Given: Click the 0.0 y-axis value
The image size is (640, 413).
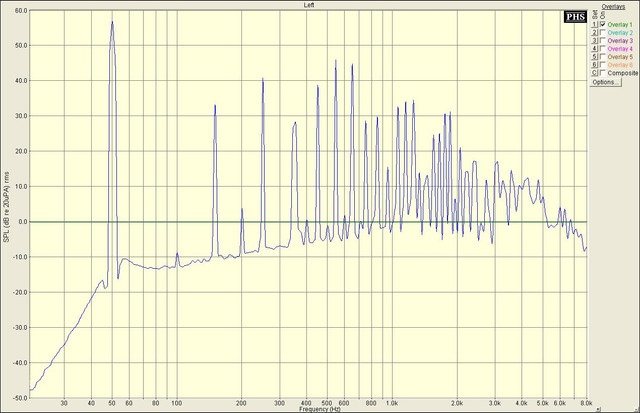Looking at the screenshot, I should (x=23, y=222).
